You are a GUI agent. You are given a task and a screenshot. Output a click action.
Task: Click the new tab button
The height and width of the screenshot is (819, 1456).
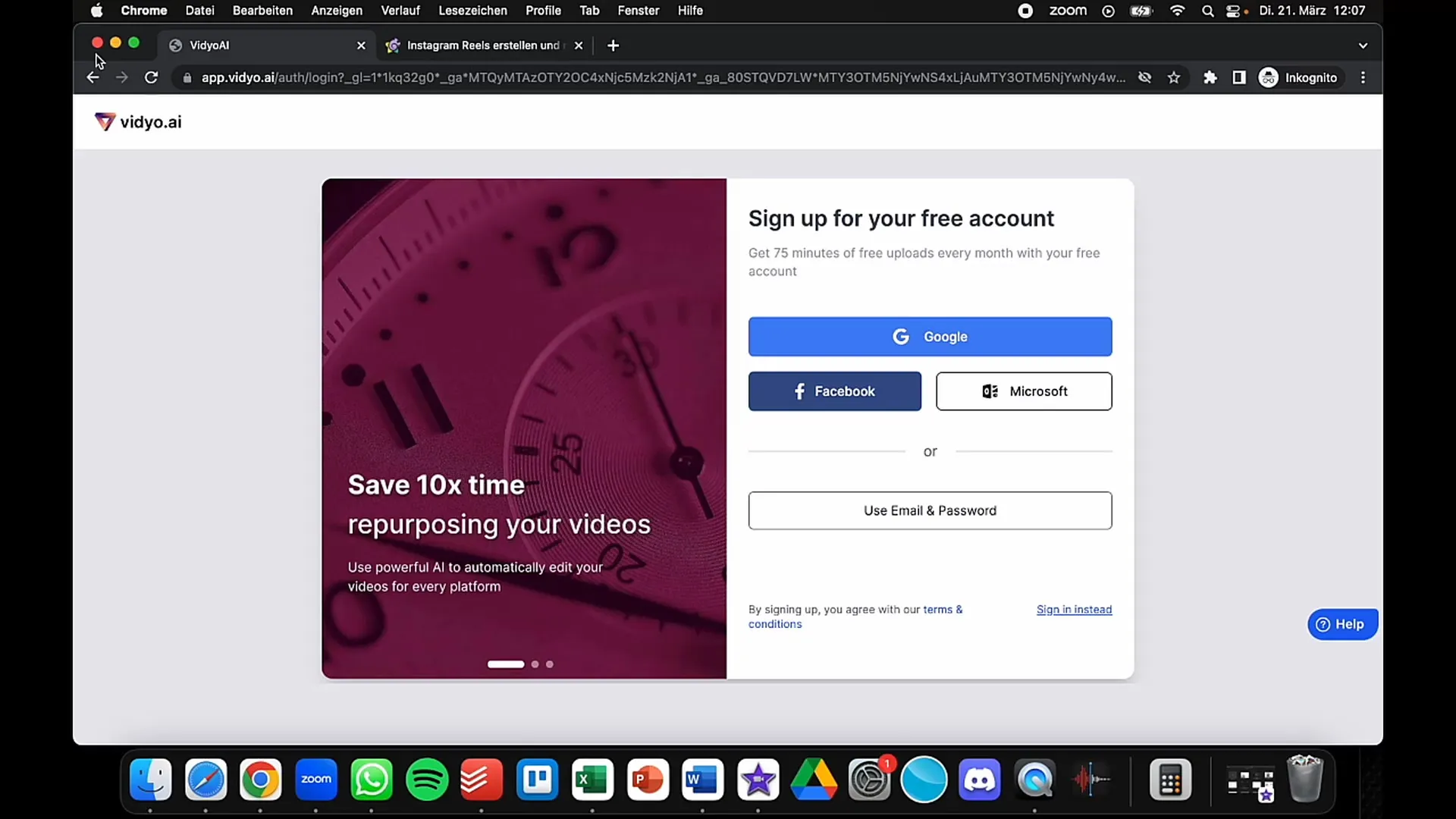(x=613, y=45)
